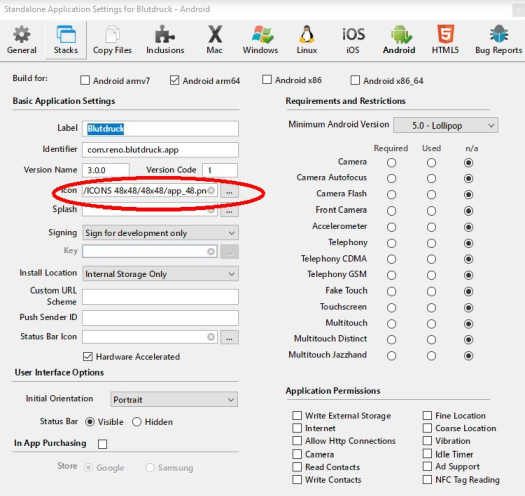This screenshot has width=525, height=496.
Task: Open the HTML5 platform settings
Action: tap(445, 40)
